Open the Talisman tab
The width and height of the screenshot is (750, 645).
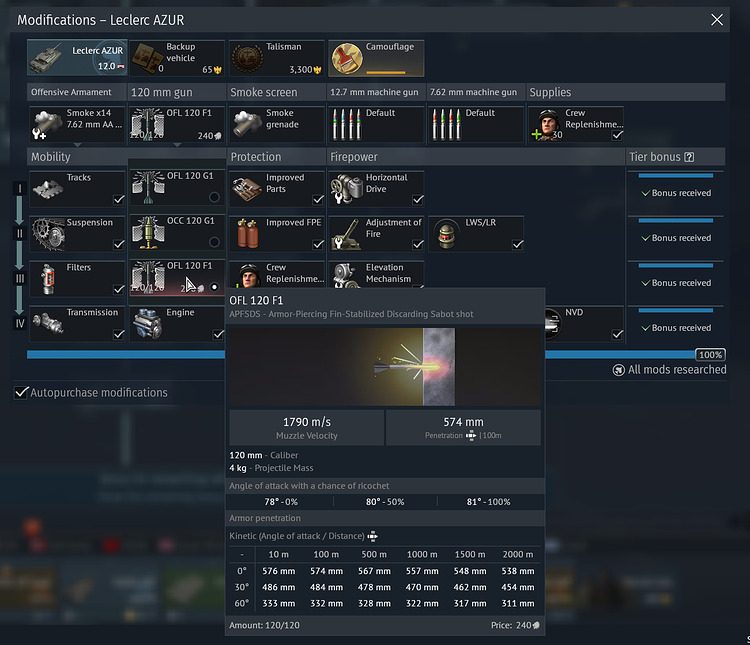(x=277, y=59)
